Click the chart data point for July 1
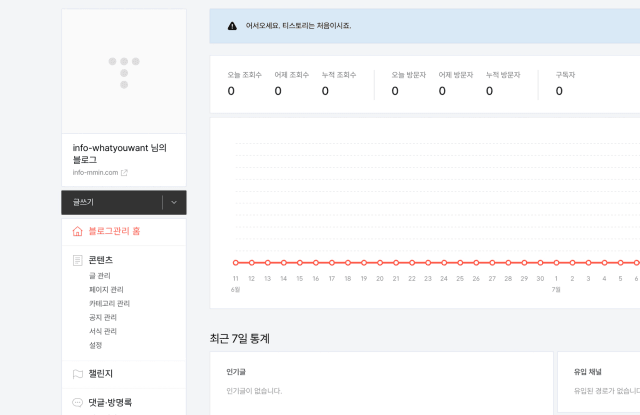640x415 pixels. (x=556, y=263)
